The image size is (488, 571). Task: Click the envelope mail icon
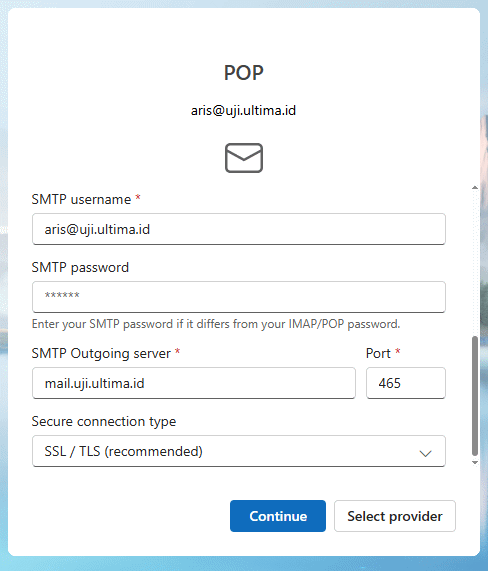(244, 158)
